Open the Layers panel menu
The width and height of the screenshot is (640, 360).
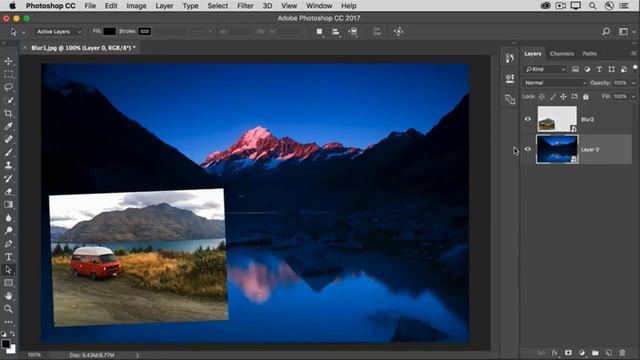click(x=633, y=53)
